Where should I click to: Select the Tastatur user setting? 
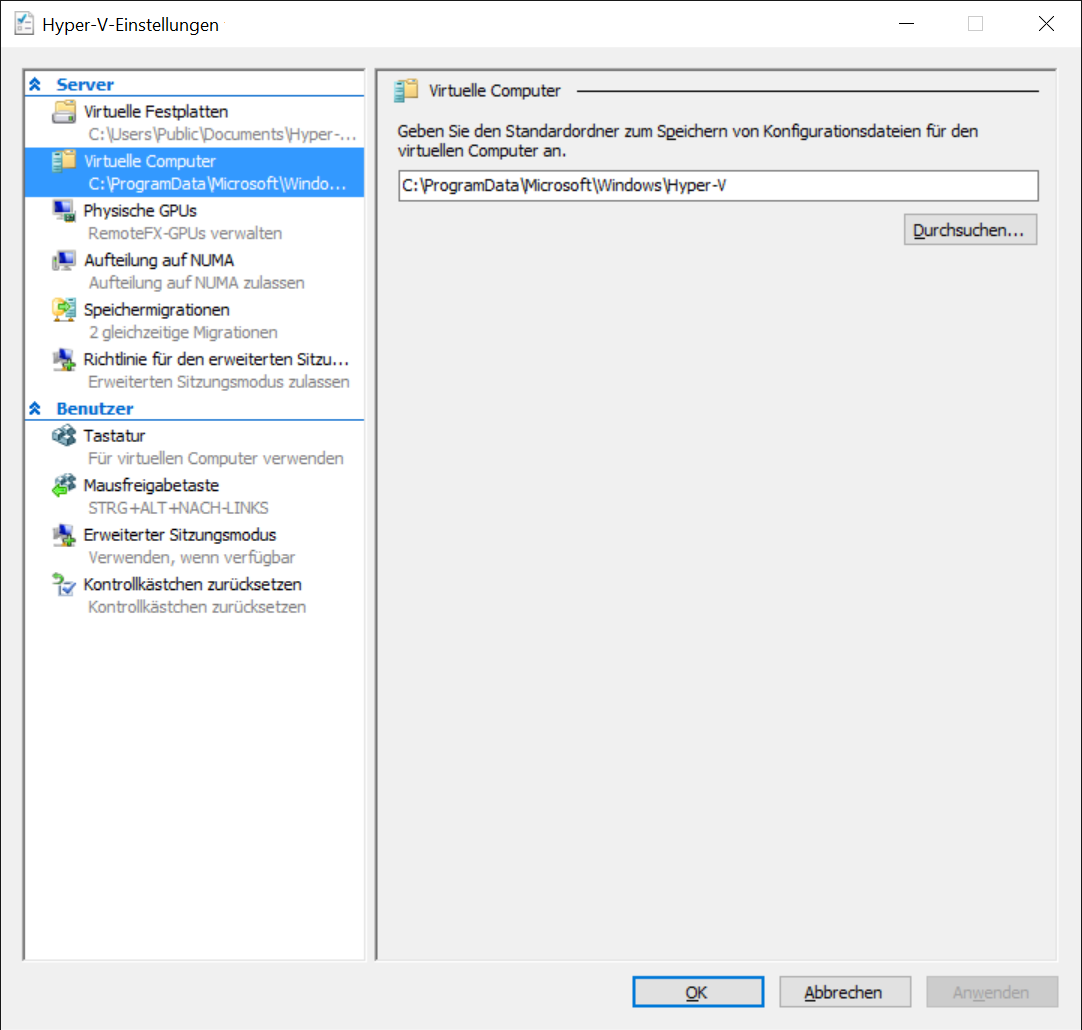tap(115, 436)
